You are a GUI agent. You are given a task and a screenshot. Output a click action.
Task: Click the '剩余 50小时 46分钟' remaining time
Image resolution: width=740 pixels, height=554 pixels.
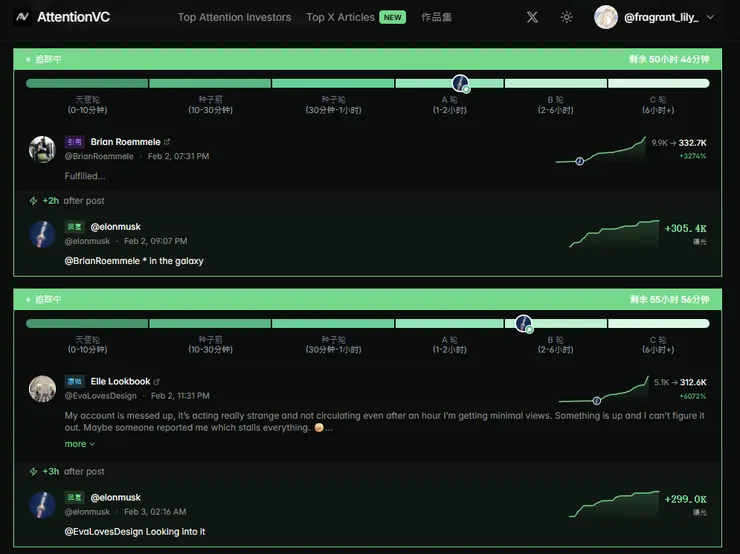669,59
